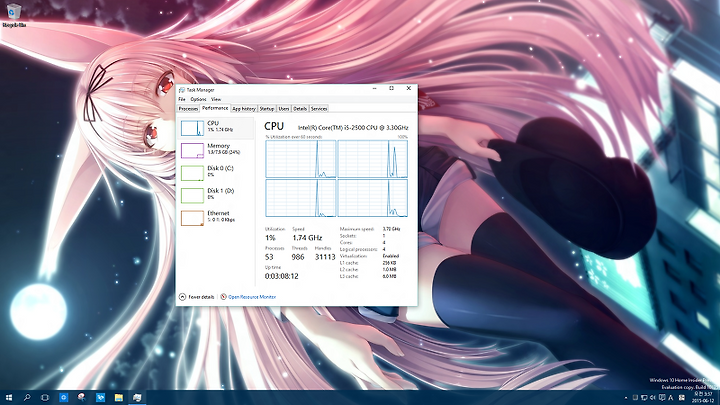Click the Open Resource Monitor link
The width and height of the screenshot is (720, 405).
pyautogui.click(x=252, y=297)
